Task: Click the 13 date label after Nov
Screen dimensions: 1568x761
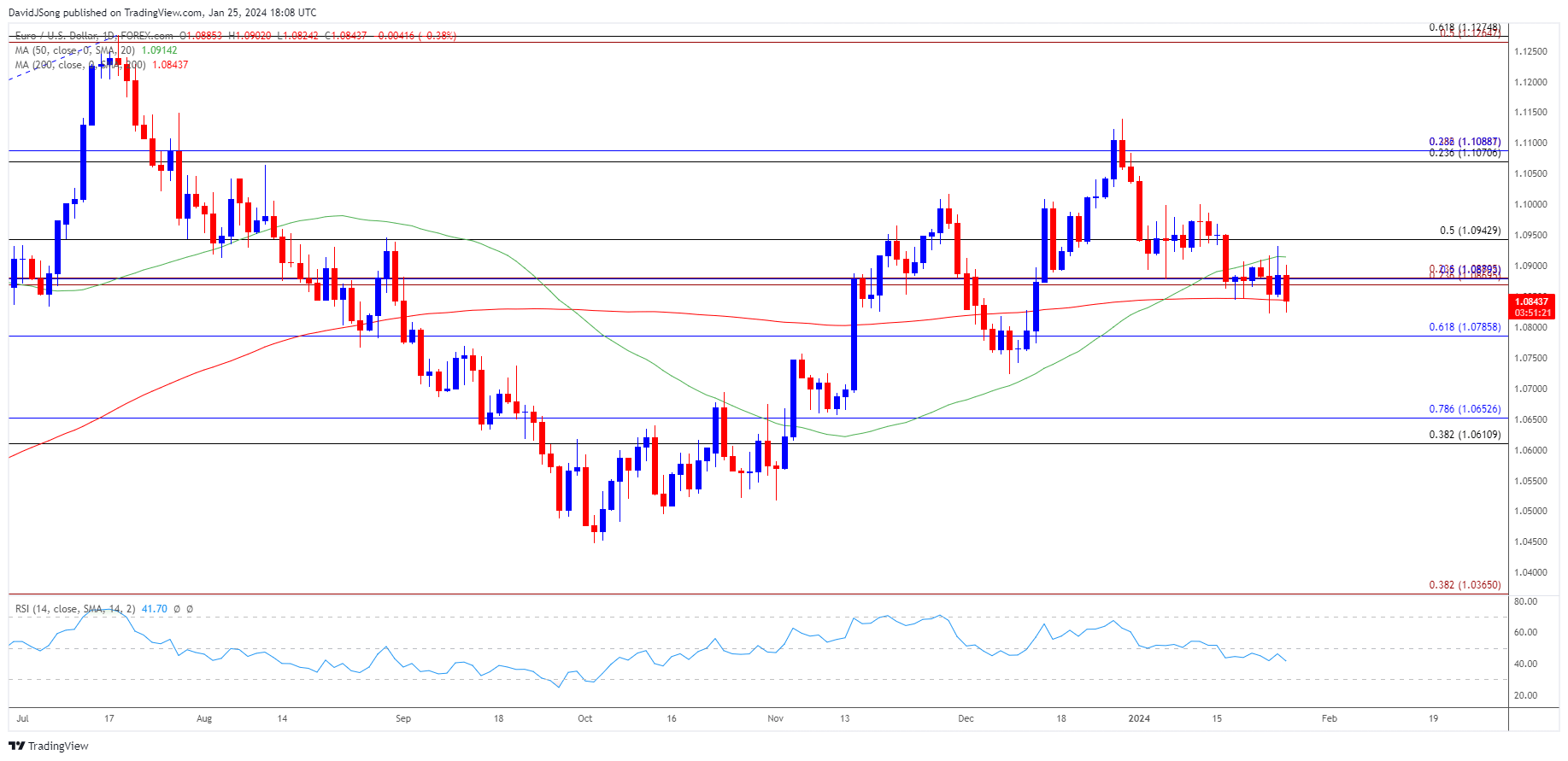Action: 845,719
